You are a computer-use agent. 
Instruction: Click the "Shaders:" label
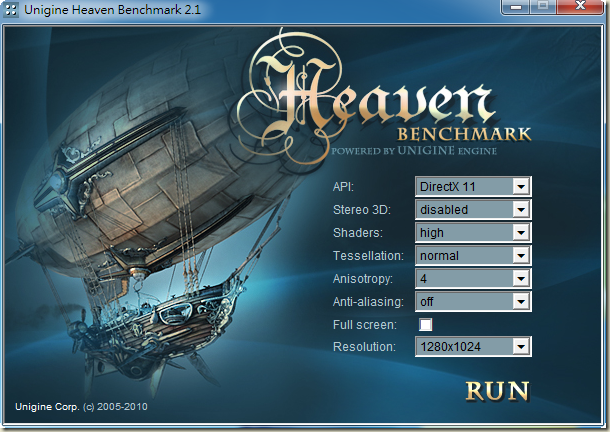[358, 233]
